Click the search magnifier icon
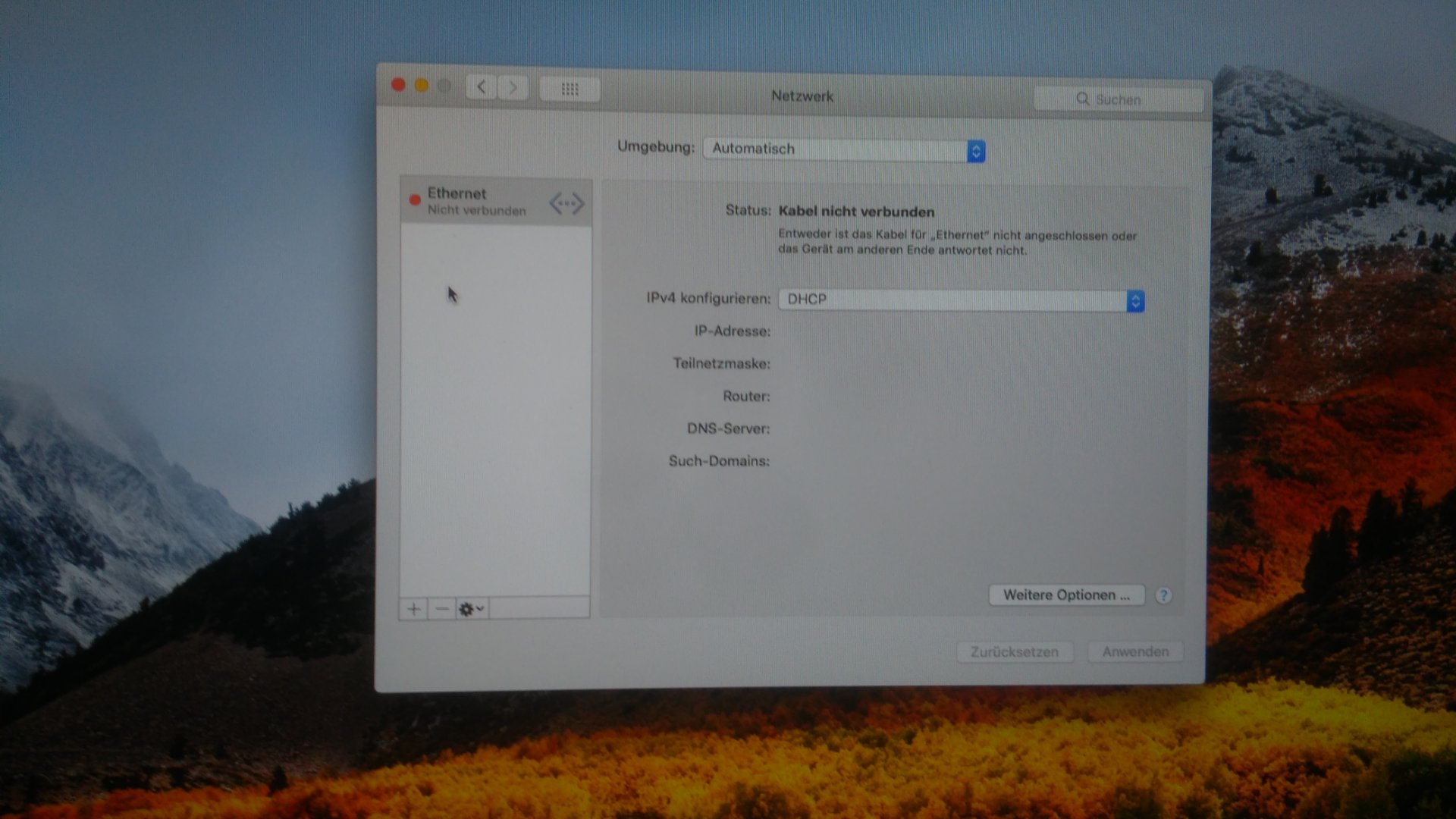Image resolution: width=1456 pixels, height=819 pixels. (x=1082, y=99)
